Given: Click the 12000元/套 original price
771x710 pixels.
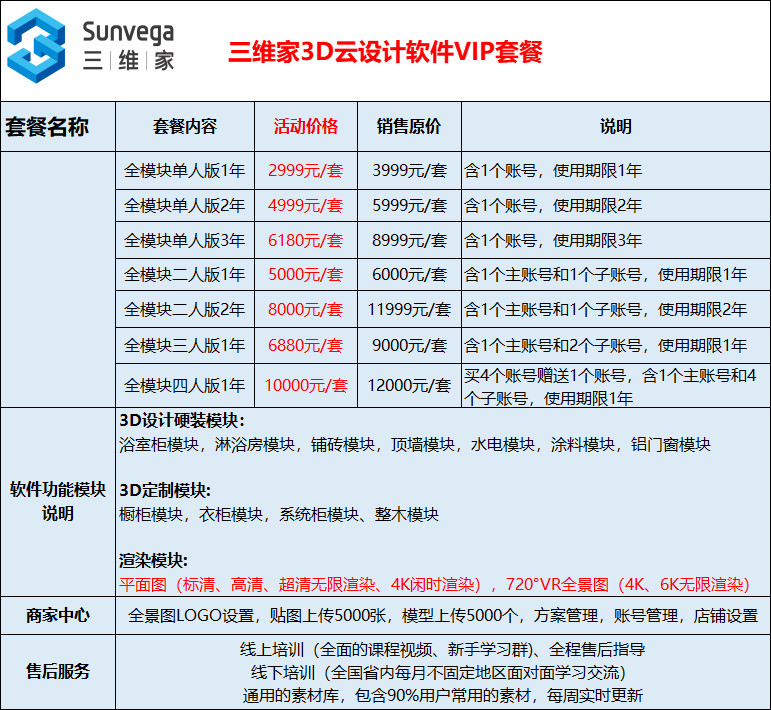Looking at the screenshot, I should 409,385.
